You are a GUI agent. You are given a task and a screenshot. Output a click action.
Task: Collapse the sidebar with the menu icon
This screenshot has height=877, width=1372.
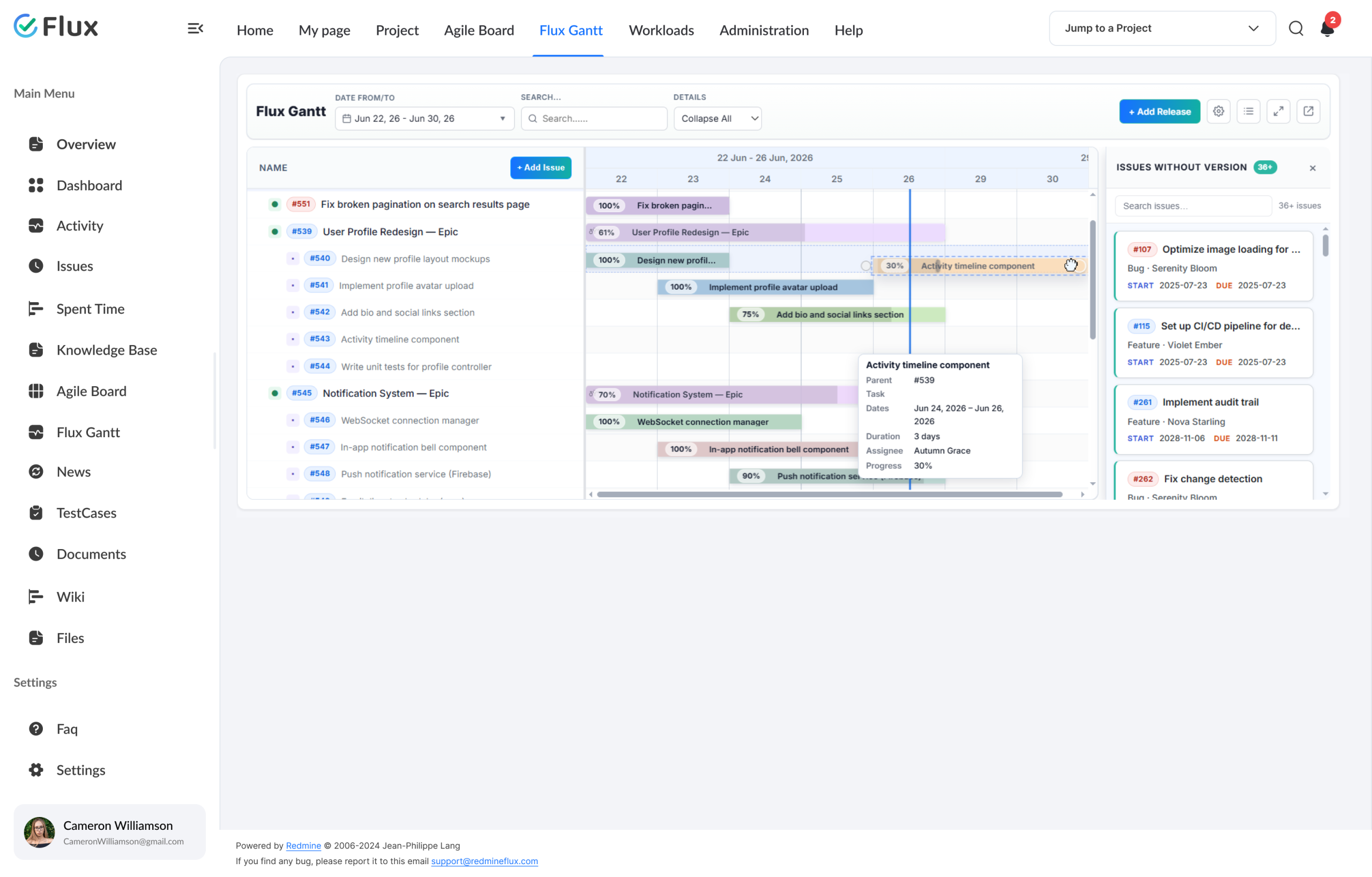tap(196, 28)
